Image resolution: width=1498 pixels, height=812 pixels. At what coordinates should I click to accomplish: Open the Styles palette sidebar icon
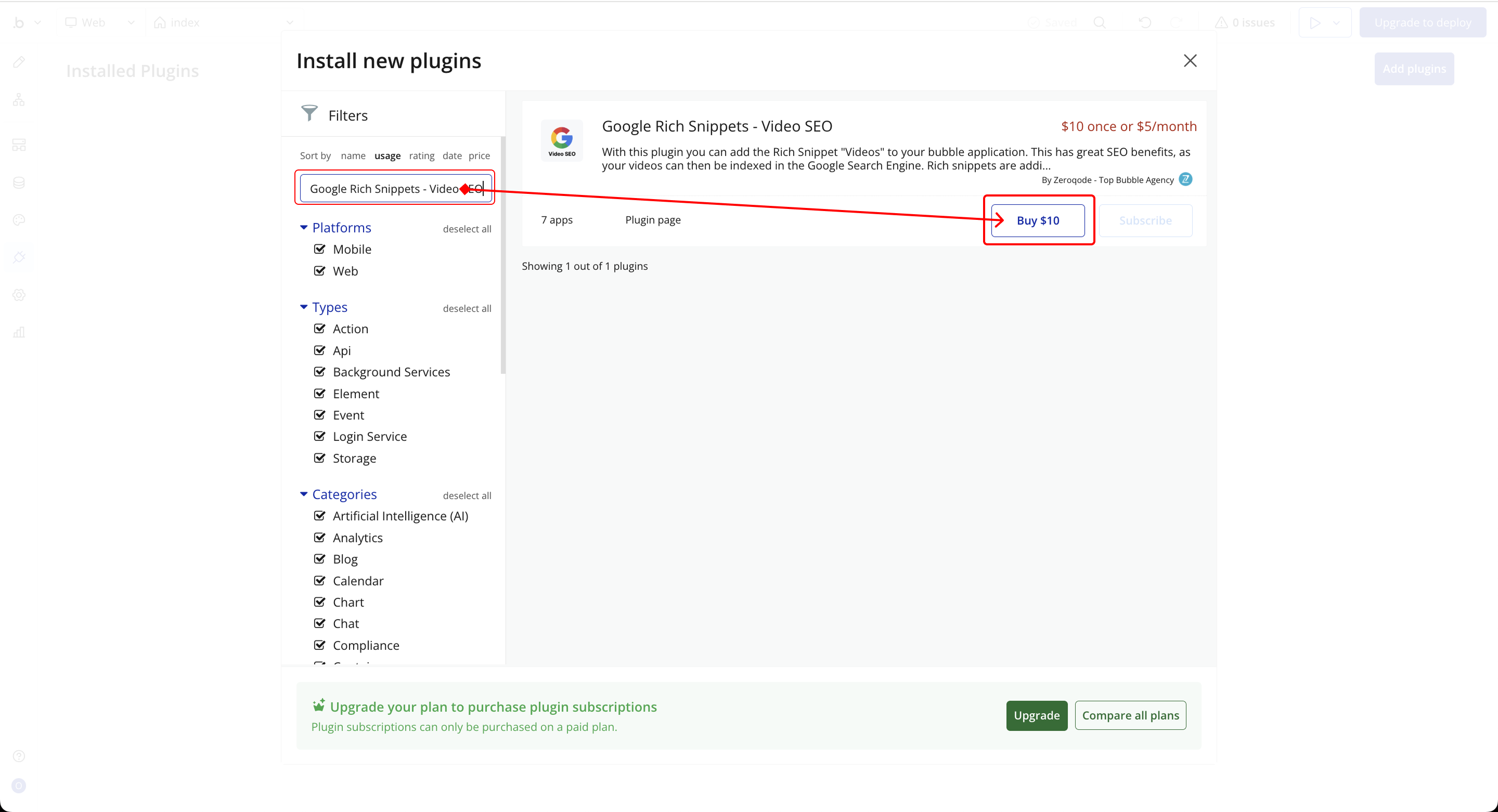tap(19, 220)
